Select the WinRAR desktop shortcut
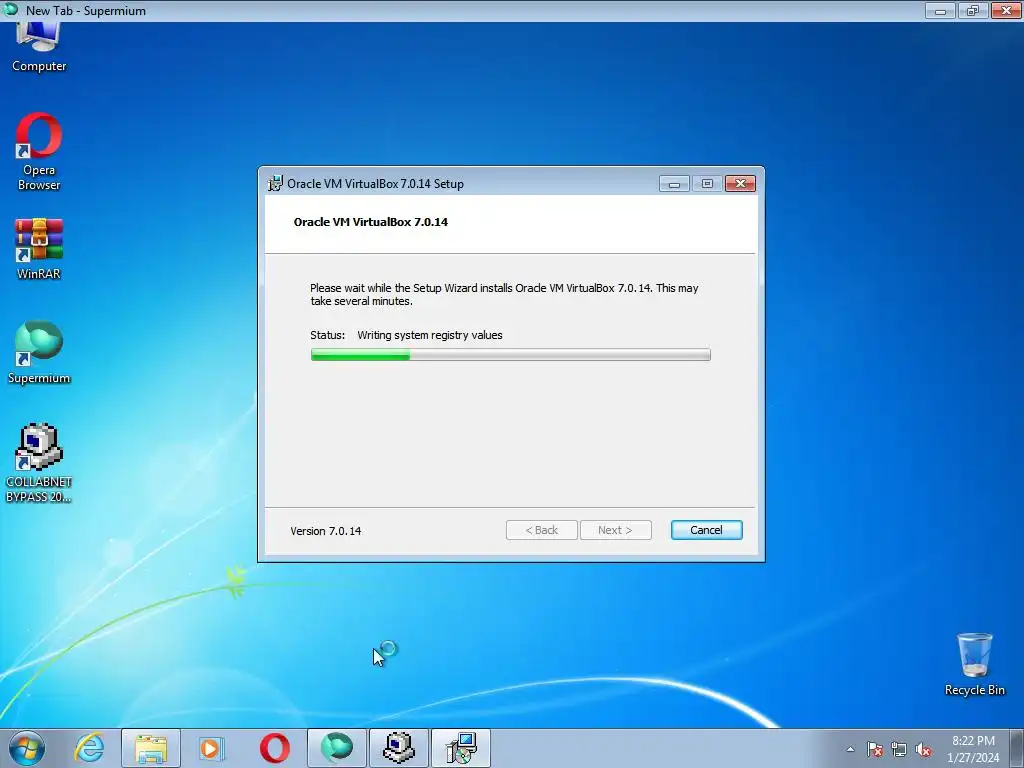Screen dimensions: 1024x768 click(39, 249)
